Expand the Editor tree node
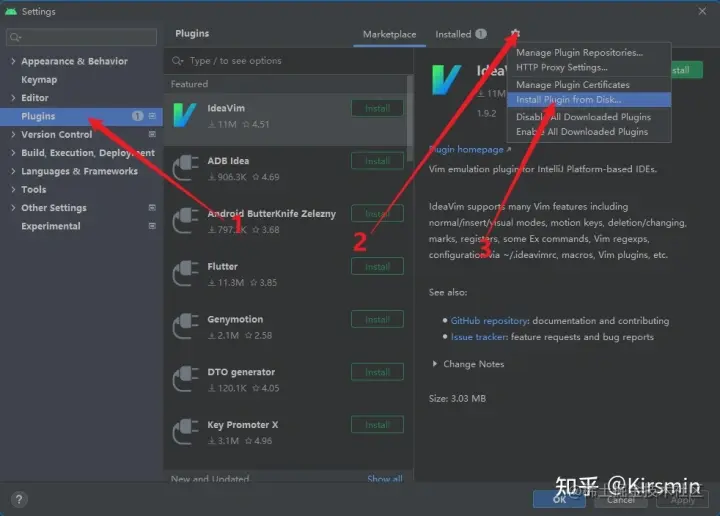This screenshot has height=516, width=720. click(13, 98)
